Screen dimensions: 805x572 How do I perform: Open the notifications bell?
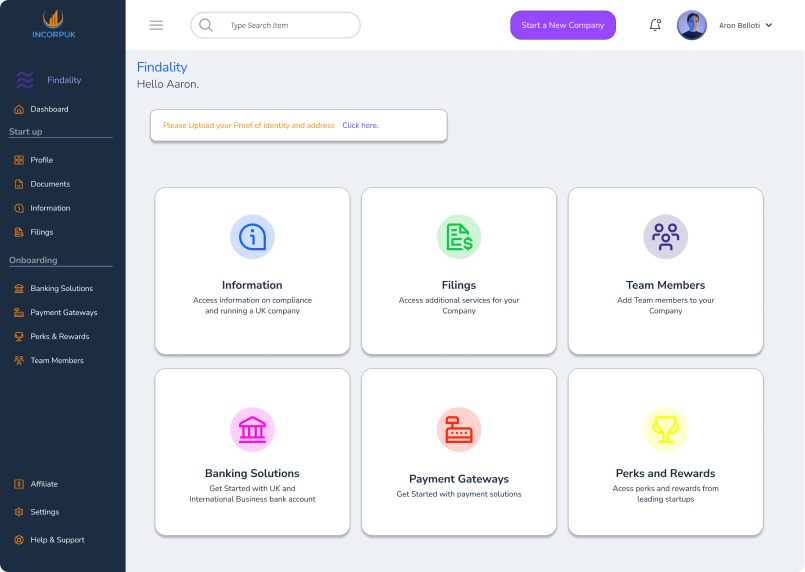point(655,25)
